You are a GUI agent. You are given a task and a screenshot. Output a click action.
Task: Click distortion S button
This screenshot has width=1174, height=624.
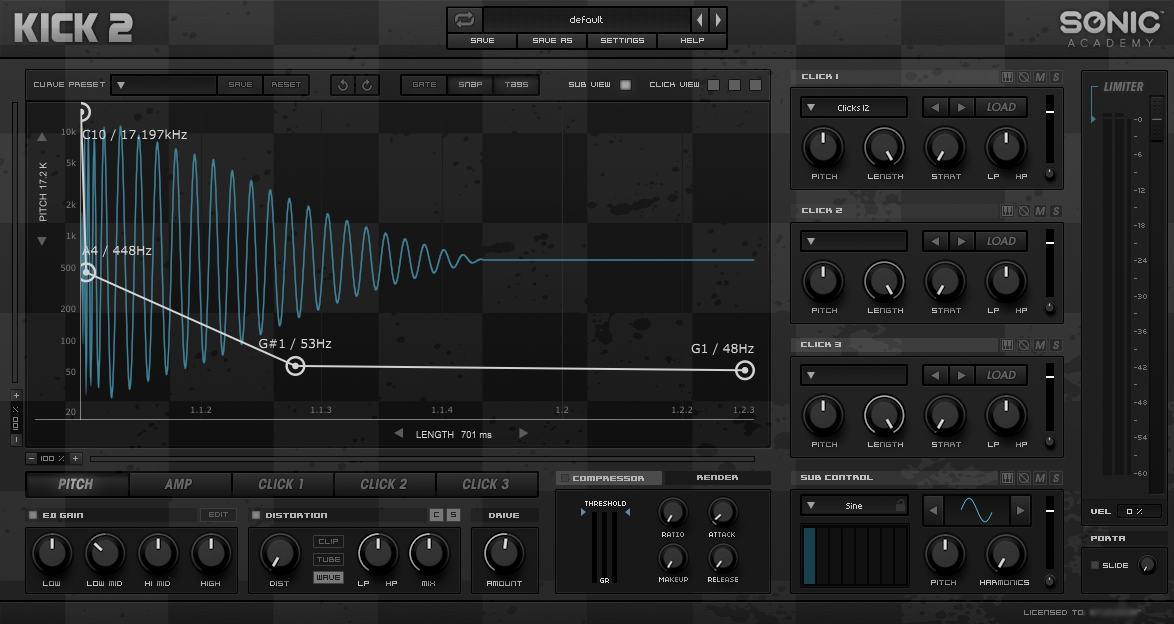pos(453,515)
